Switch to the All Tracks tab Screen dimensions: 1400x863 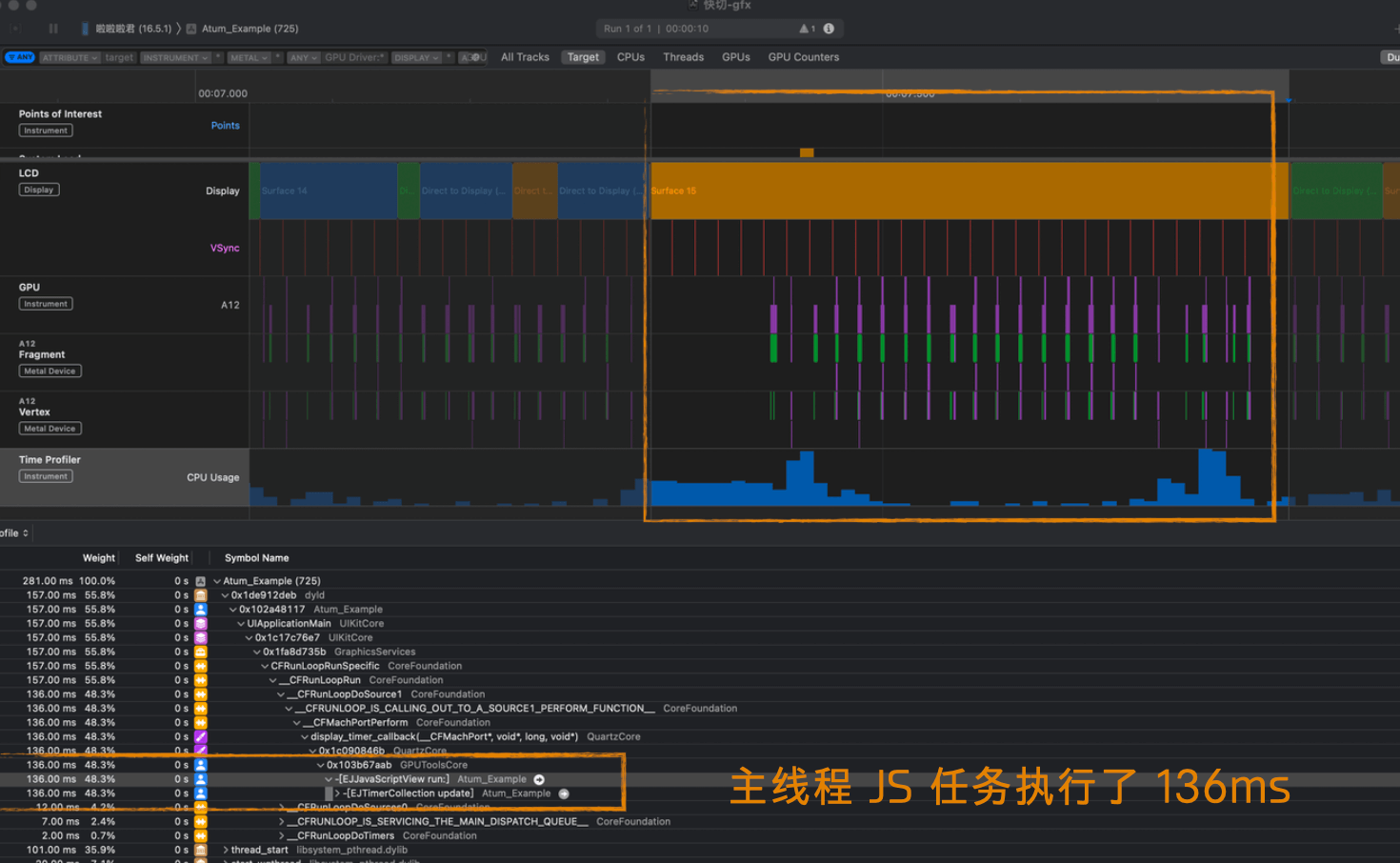pos(525,57)
